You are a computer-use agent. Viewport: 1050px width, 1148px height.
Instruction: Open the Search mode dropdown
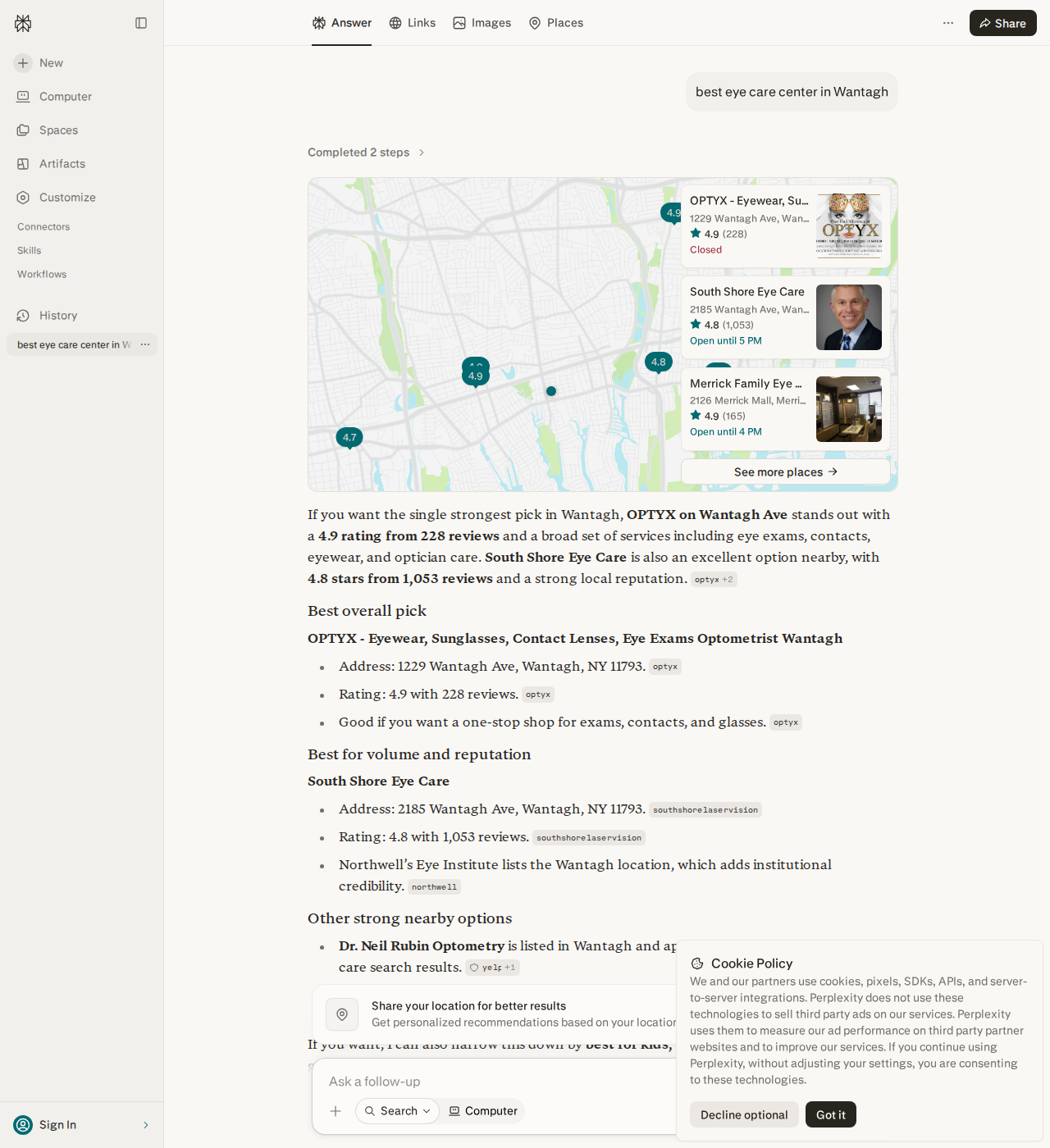[x=397, y=1111]
